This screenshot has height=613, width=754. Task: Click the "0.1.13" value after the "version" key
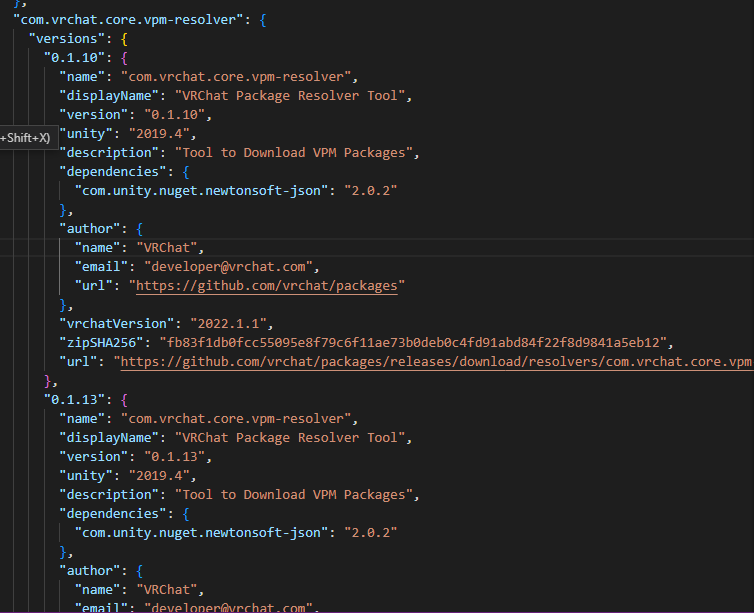tap(175, 457)
